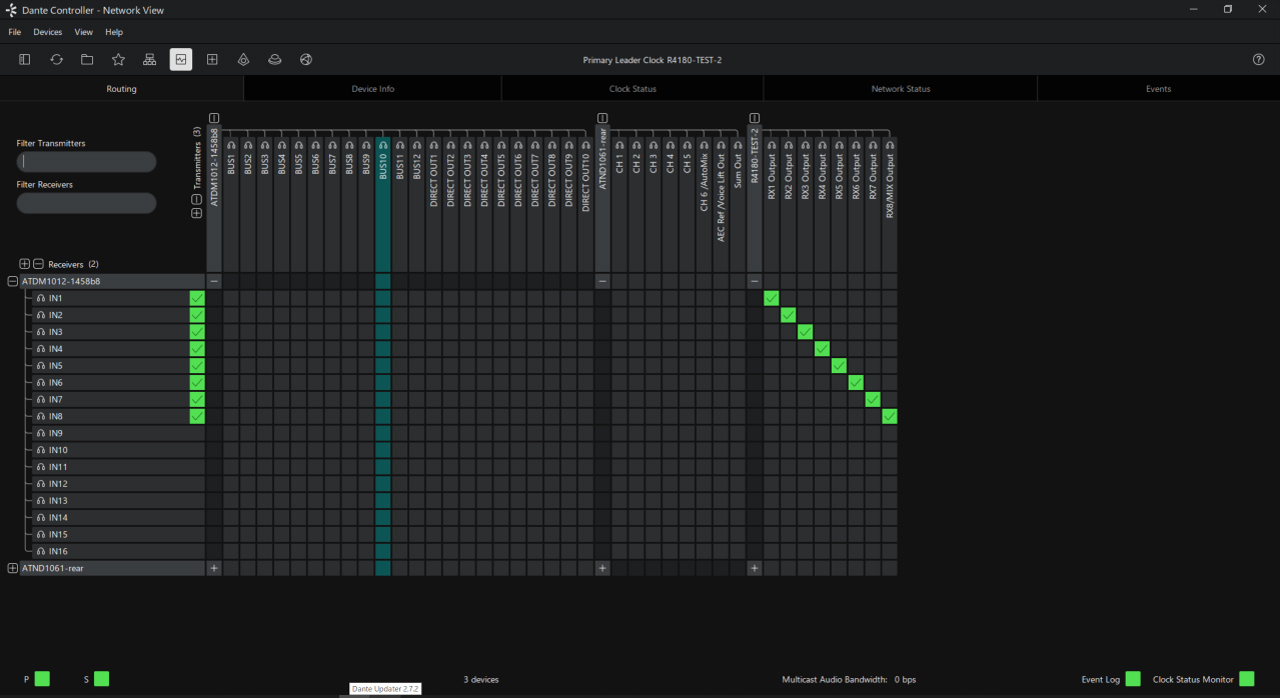The image size is (1280, 698).
Task: Switch to the Network Status tab
Action: click(x=901, y=89)
